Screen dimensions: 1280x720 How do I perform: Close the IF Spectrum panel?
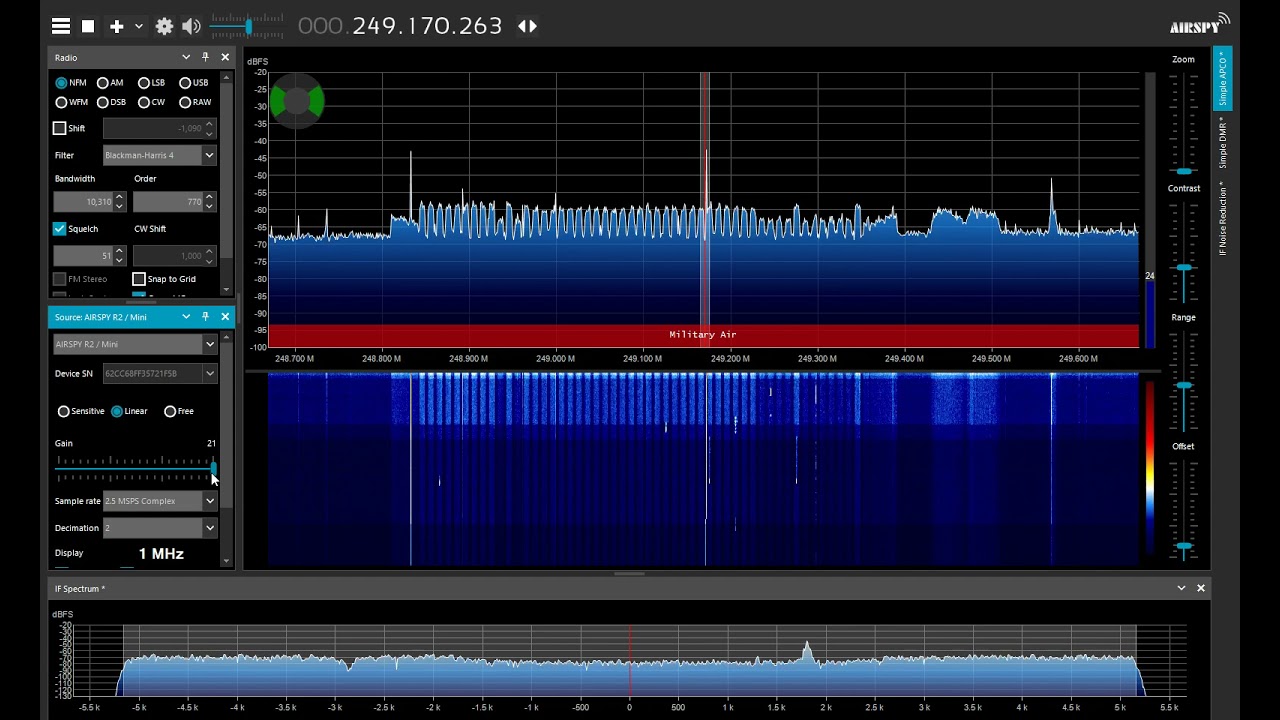point(1201,588)
